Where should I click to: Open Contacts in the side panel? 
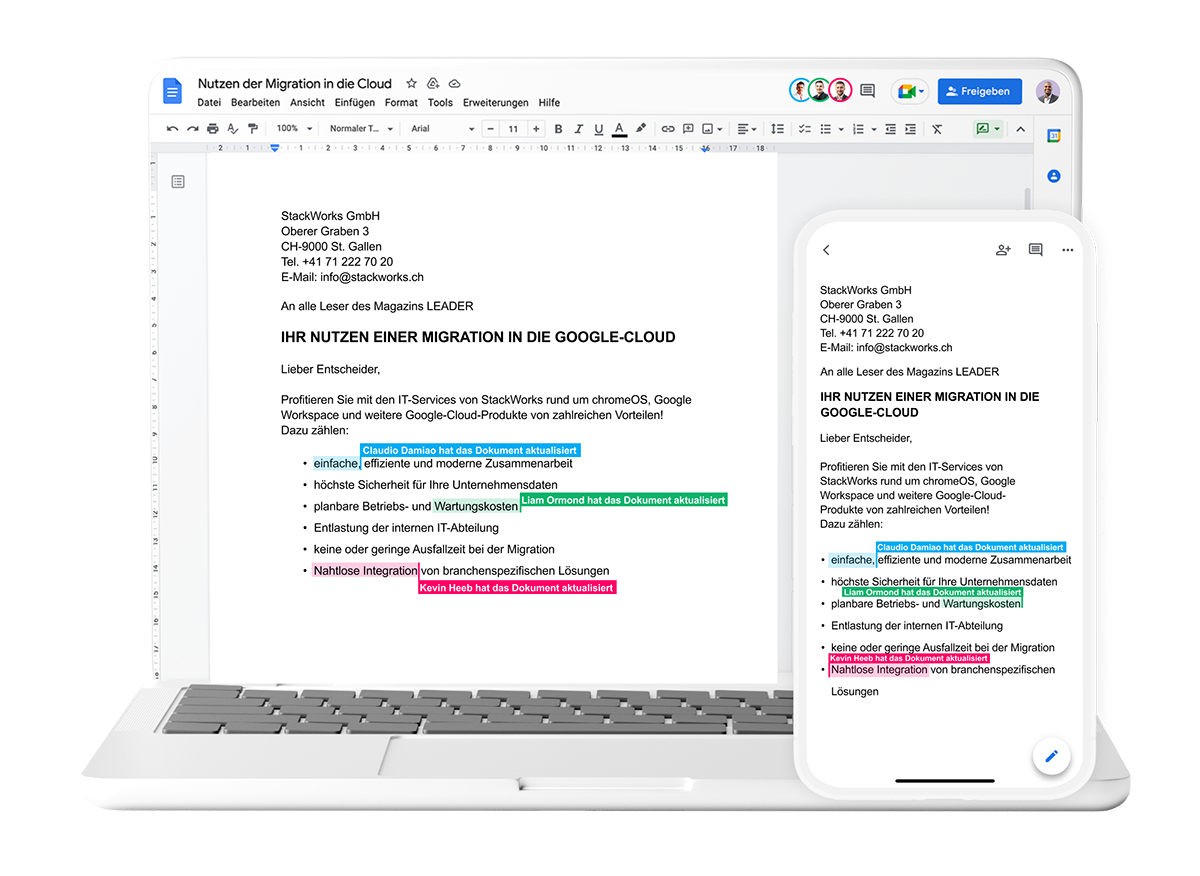click(x=1053, y=176)
